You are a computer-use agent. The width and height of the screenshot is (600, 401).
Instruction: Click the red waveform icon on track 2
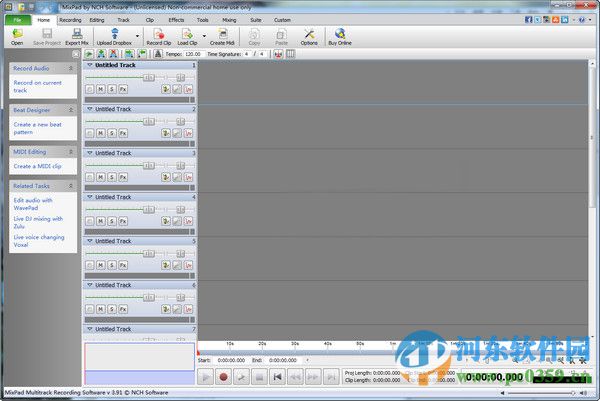(x=188, y=133)
